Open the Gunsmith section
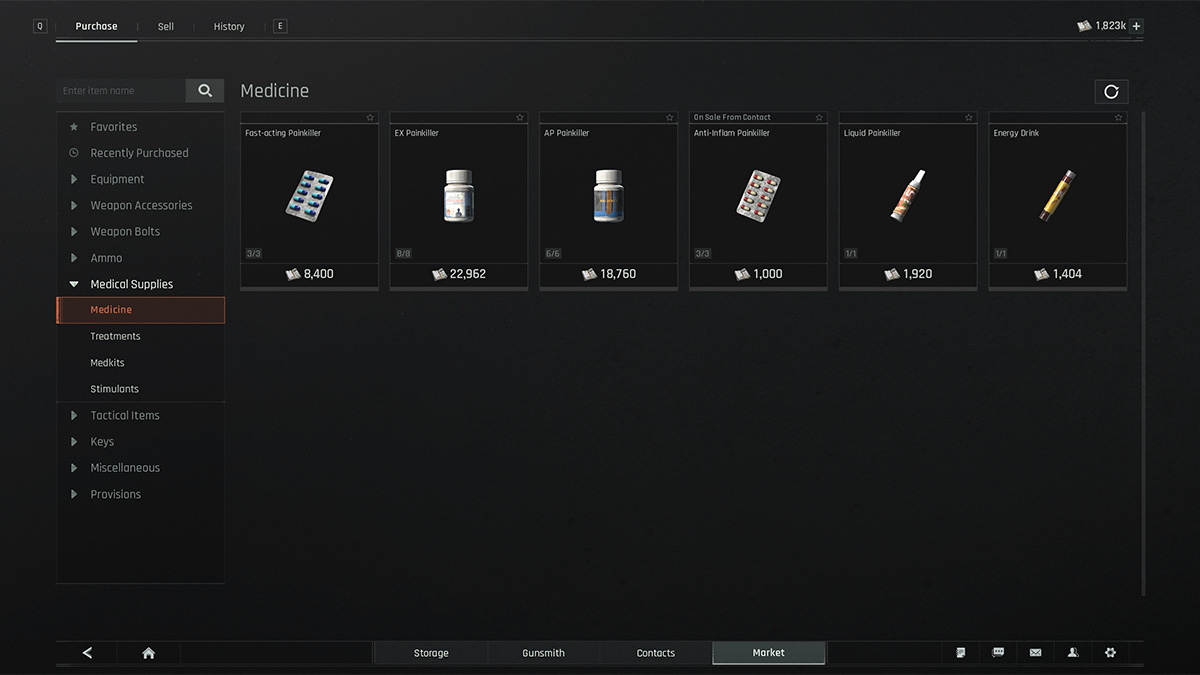Viewport: 1200px width, 675px height. (543, 653)
